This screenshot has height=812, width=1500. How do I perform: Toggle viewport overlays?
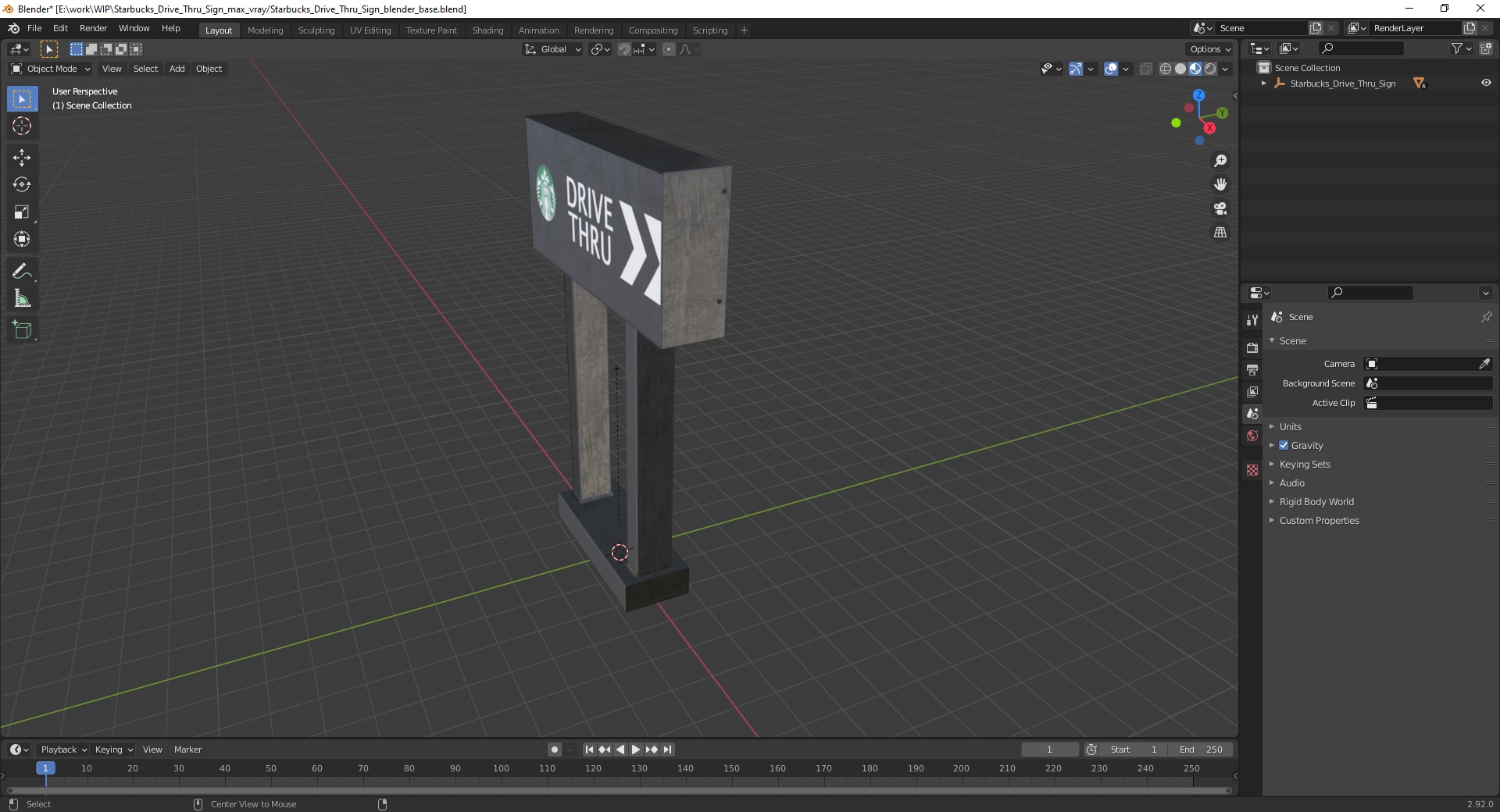pos(1111,69)
